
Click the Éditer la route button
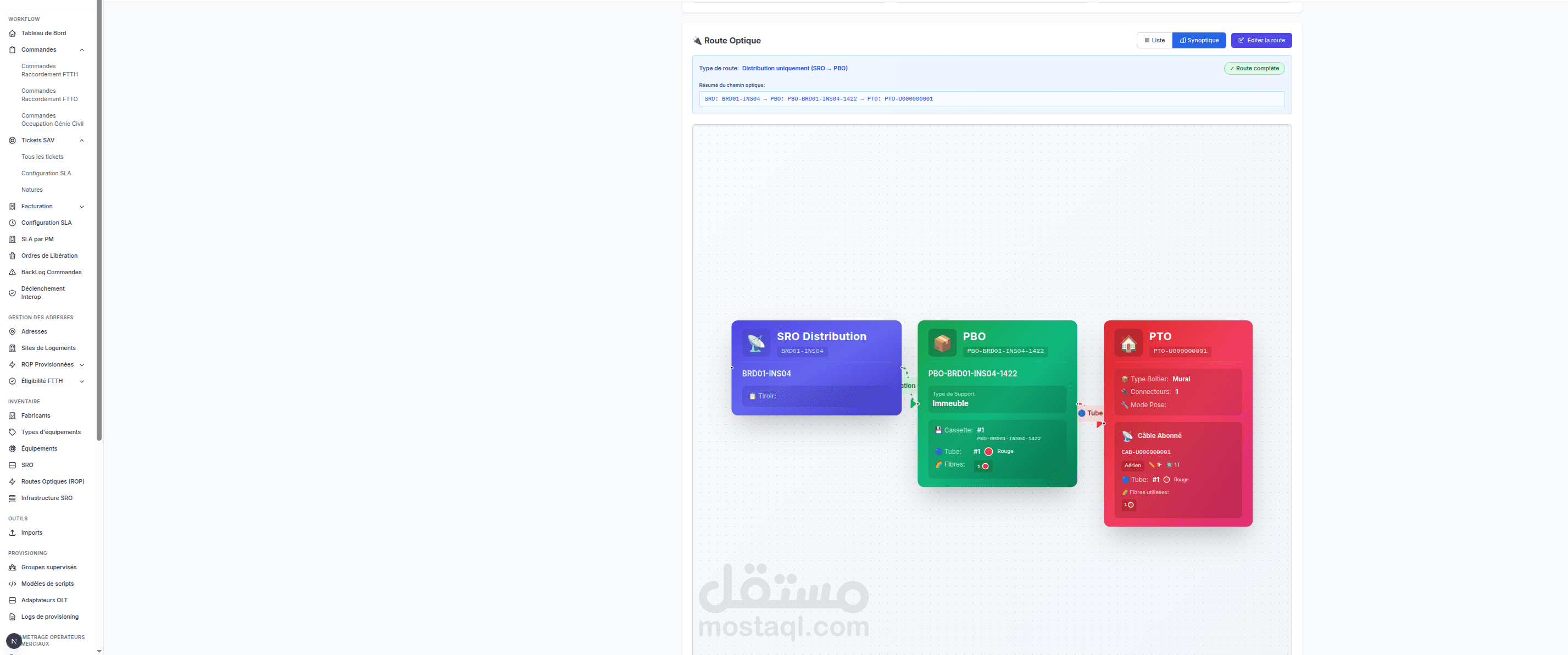1261,41
